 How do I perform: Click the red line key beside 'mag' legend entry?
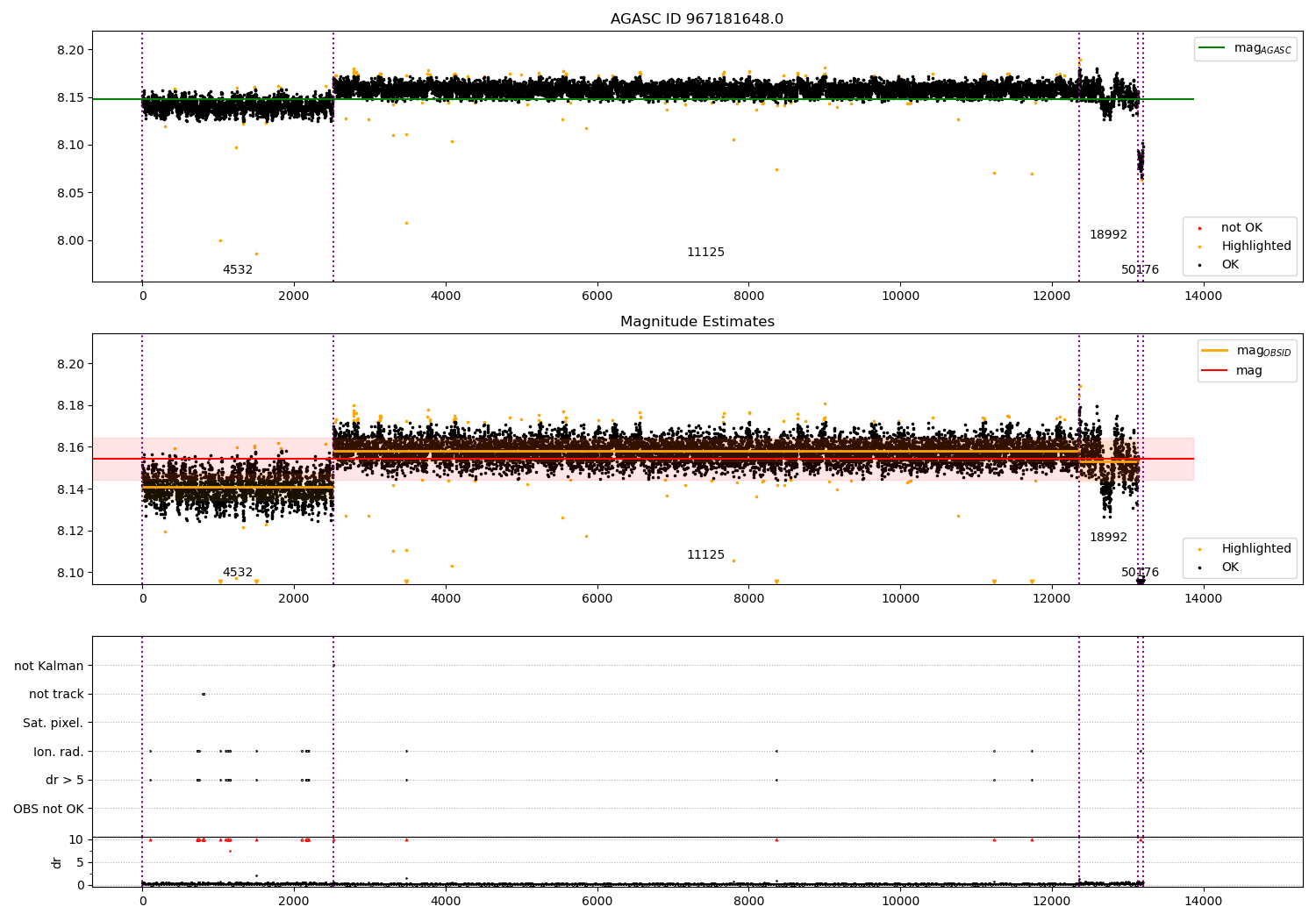click(1215, 371)
